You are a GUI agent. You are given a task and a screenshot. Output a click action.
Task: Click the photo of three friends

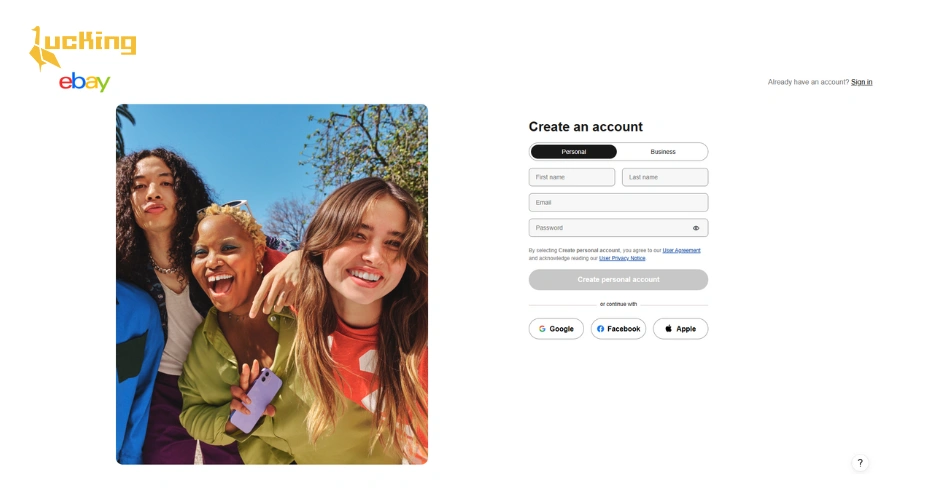pos(272,284)
